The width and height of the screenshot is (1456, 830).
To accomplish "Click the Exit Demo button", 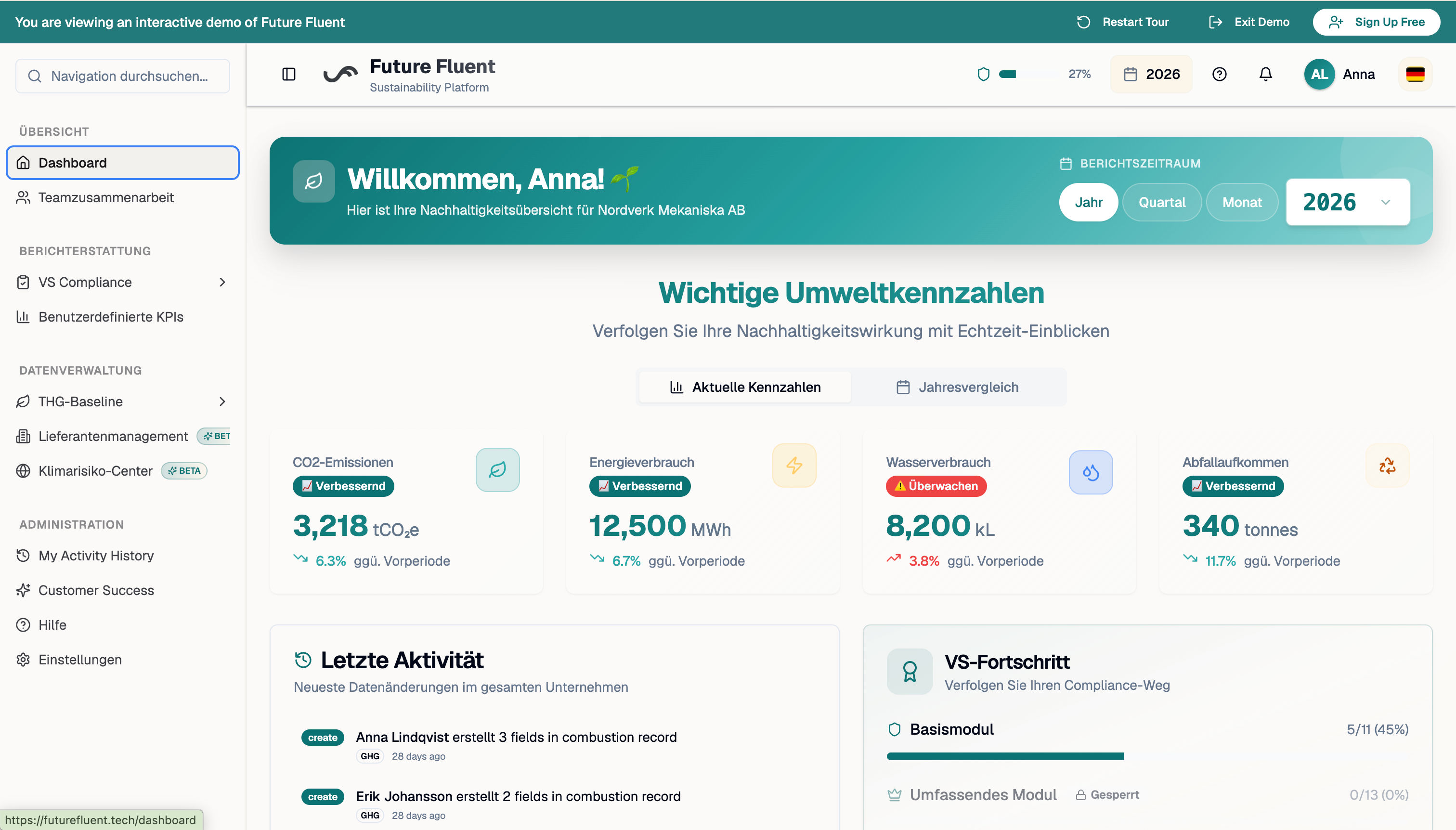I will (x=1249, y=22).
